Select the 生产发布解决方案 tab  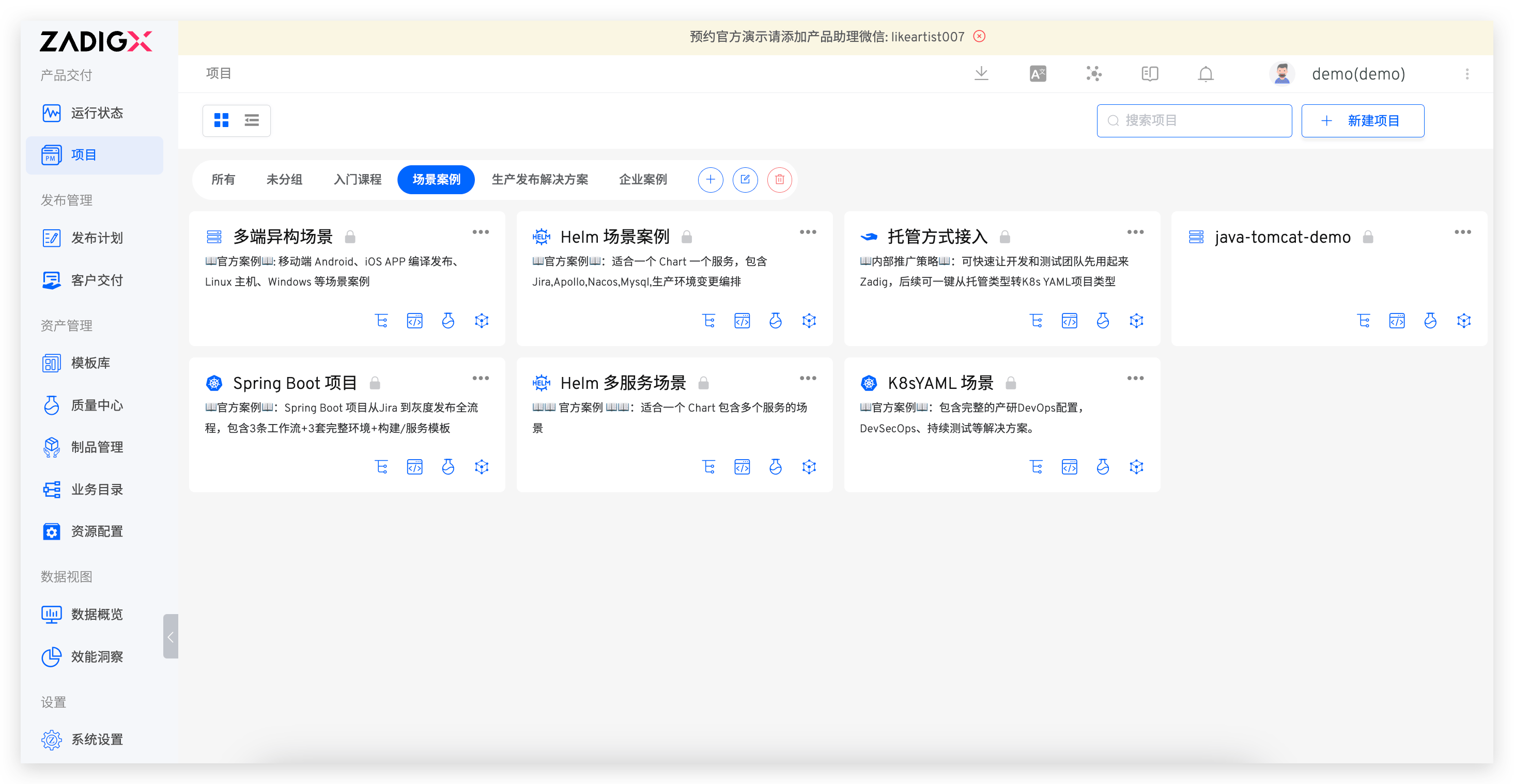539,180
